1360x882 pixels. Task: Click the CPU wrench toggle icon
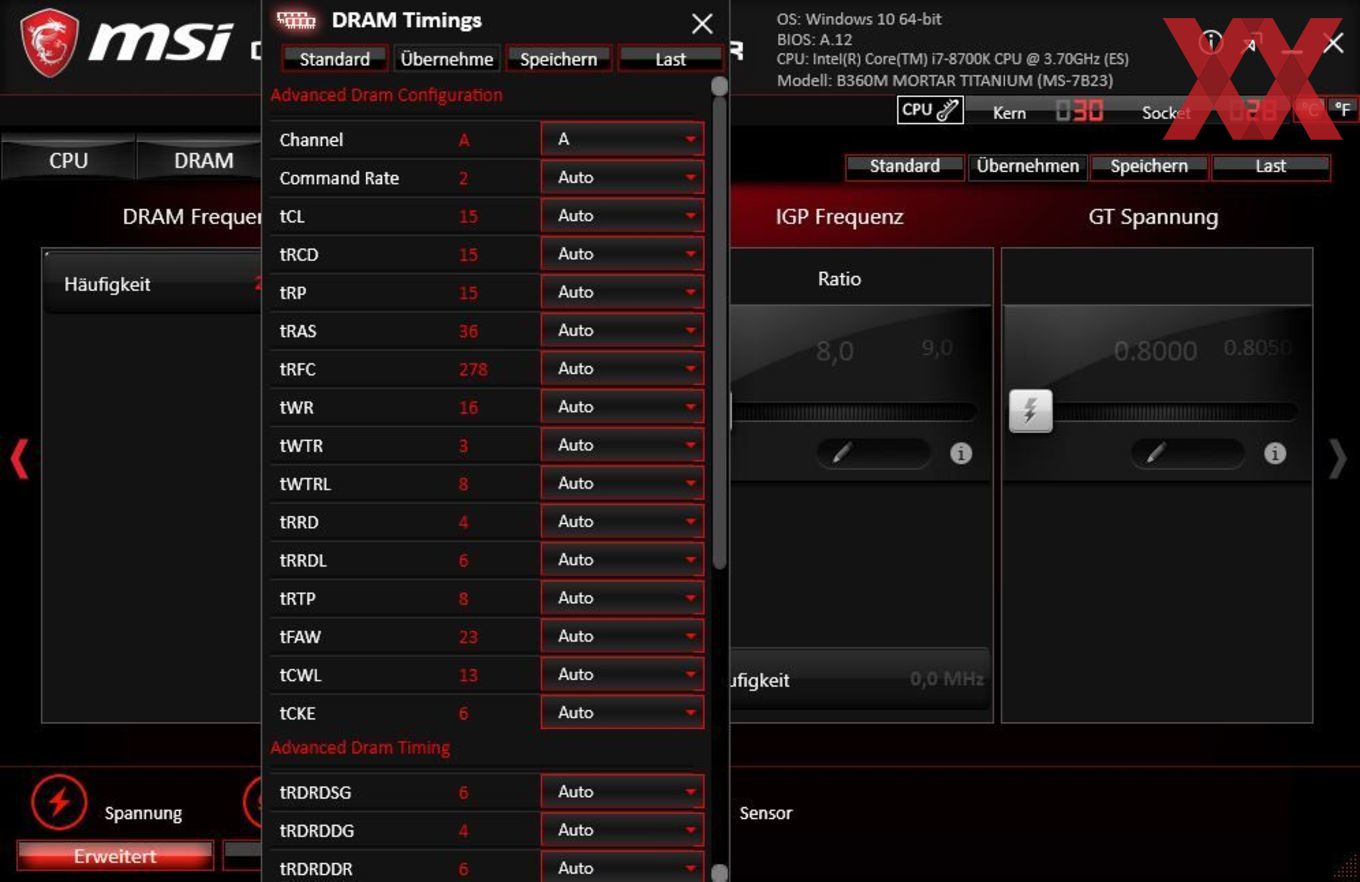click(930, 110)
